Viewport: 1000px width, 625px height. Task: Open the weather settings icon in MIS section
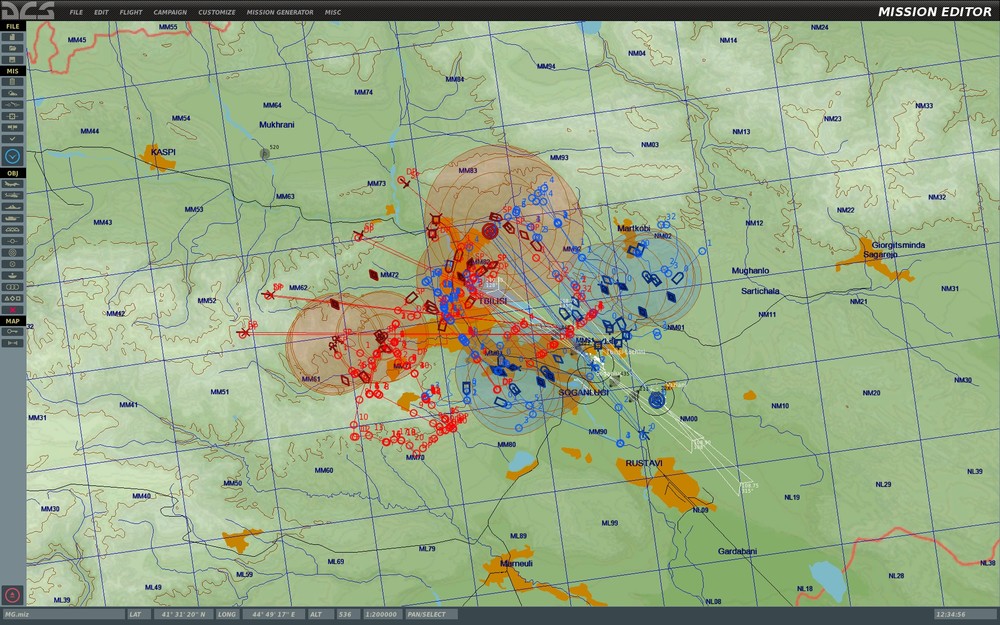pos(11,94)
